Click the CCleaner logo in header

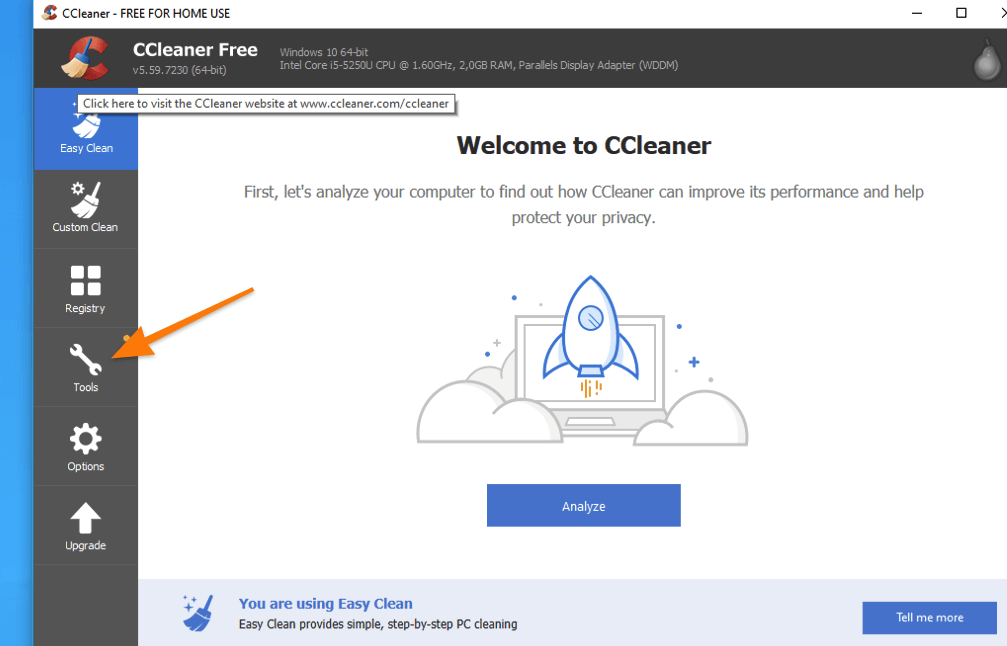(86, 58)
